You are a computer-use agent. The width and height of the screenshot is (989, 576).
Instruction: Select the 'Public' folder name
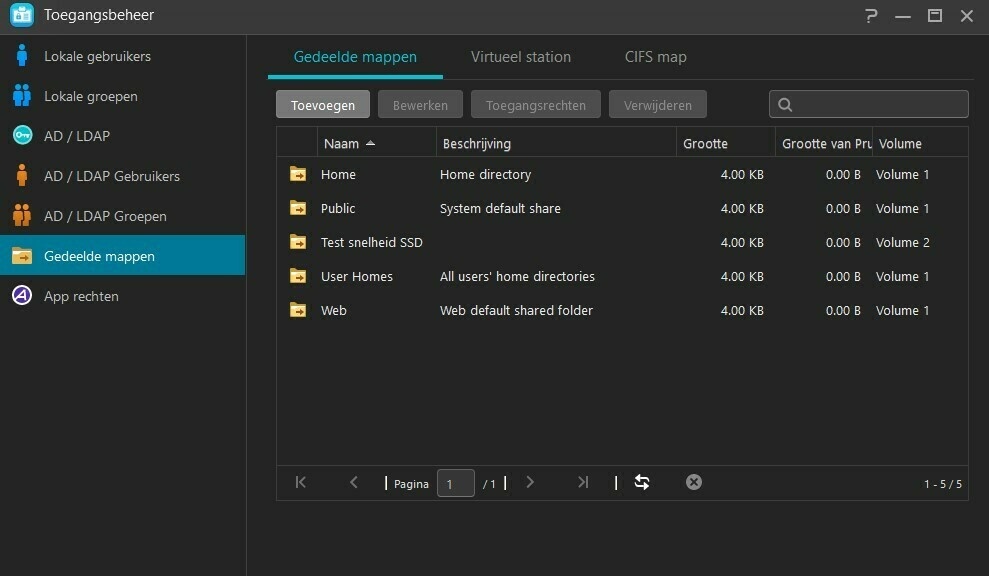(x=338, y=208)
